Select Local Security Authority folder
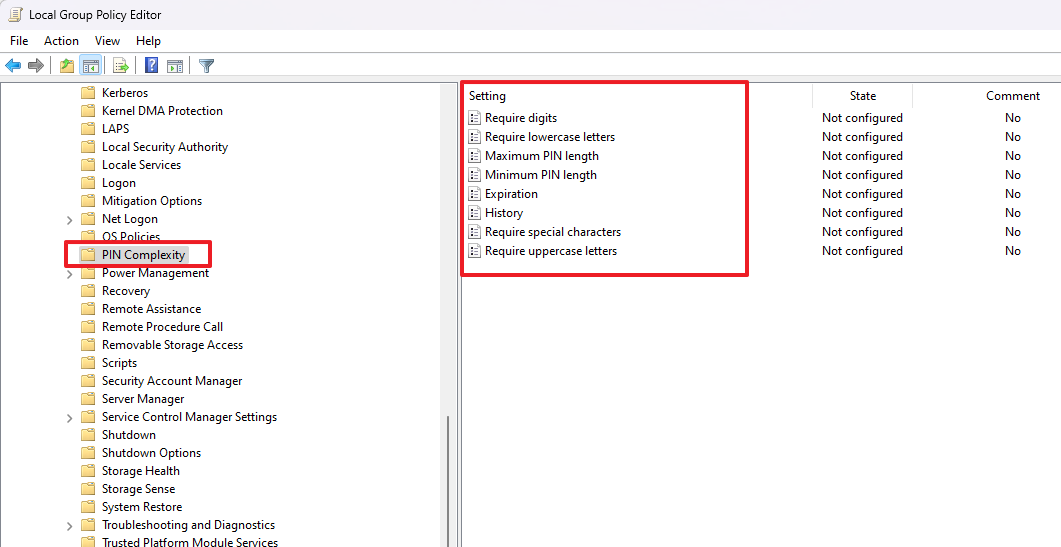 pyautogui.click(x=164, y=147)
